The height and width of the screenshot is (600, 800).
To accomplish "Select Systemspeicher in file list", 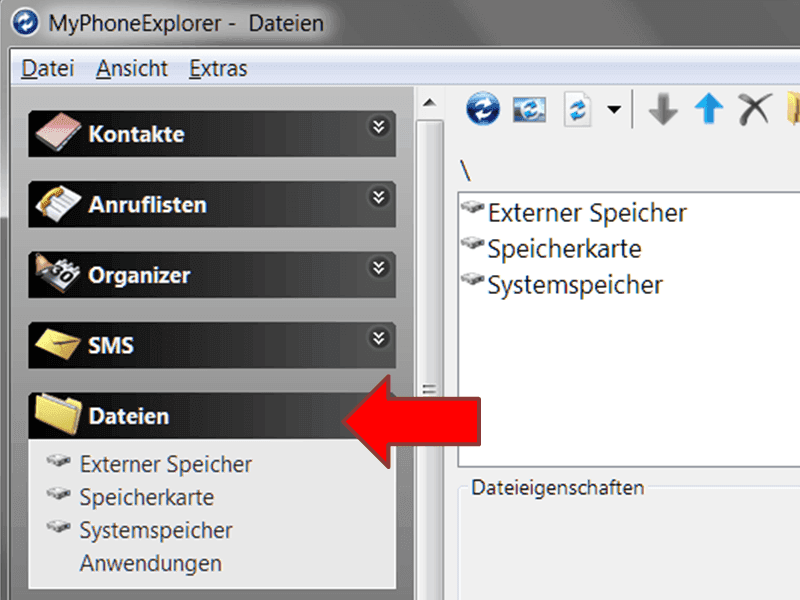I will point(575,285).
